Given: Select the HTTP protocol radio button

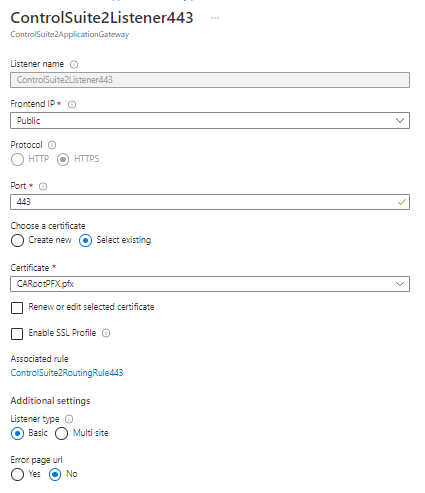Looking at the screenshot, I should (x=17, y=159).
